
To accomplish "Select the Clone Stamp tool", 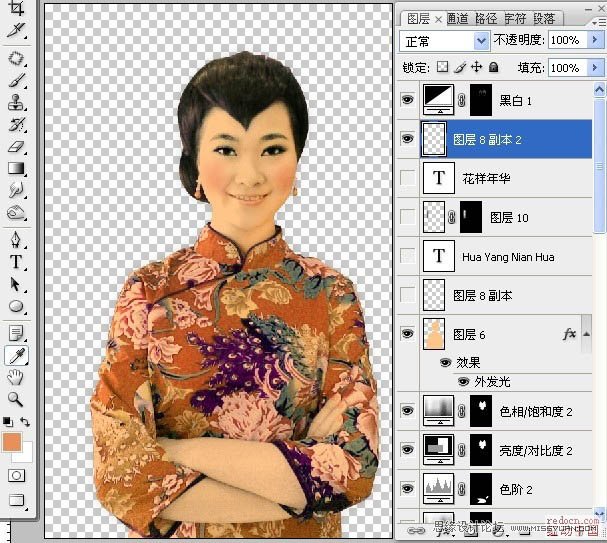I will 16,102.
